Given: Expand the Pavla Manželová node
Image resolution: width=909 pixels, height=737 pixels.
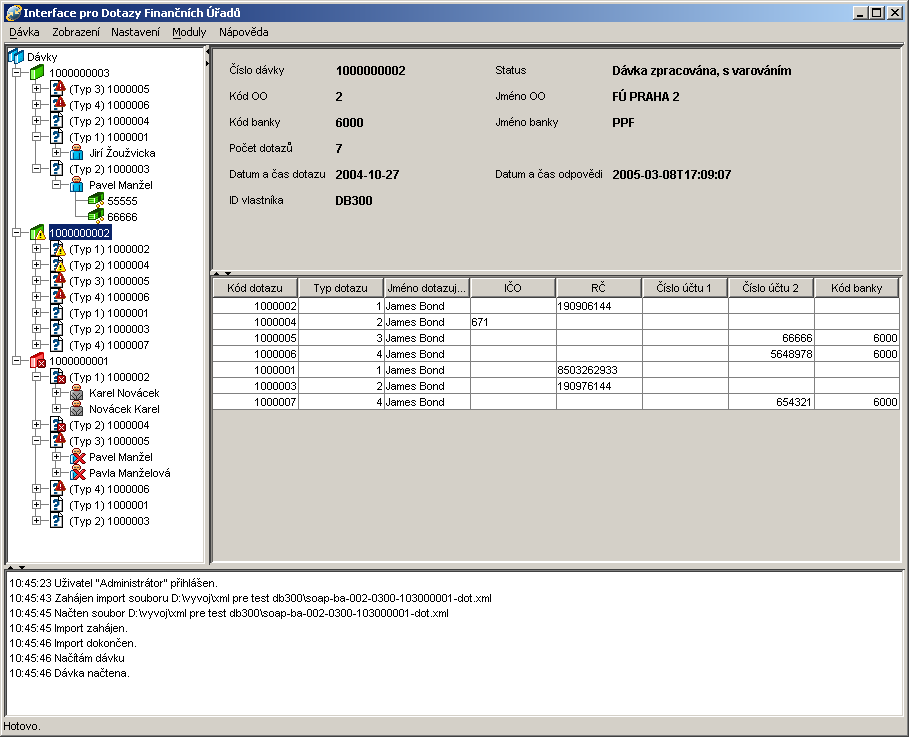Looking at the screenshot, I should [x=56, y=473].
